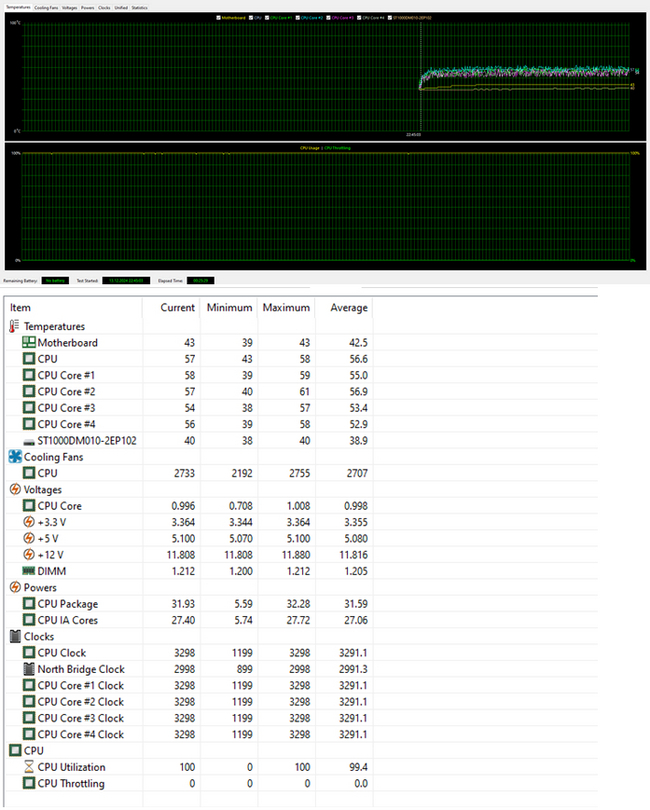Click the Voltages section icon
The width and height of the screenshot is (650, 810).
click(x=14, y=490)
